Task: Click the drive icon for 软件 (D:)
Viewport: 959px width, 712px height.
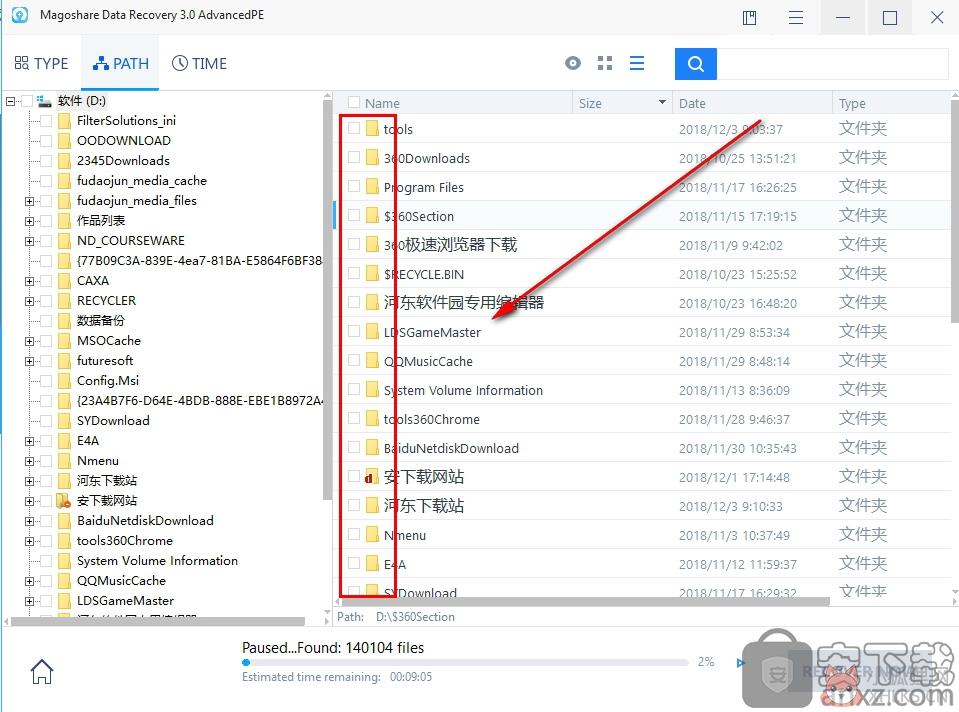Action: pyautogui.click(x=43, y=101)
